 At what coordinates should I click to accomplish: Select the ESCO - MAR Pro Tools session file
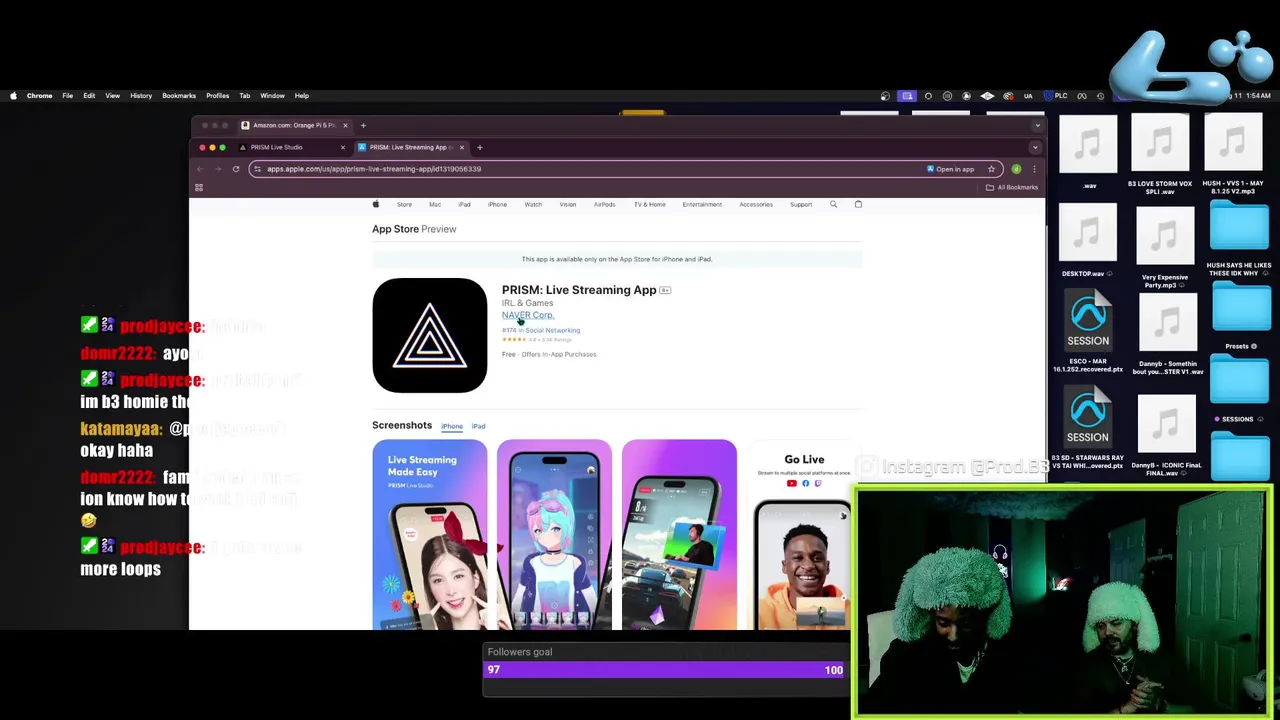(1088, 332)
